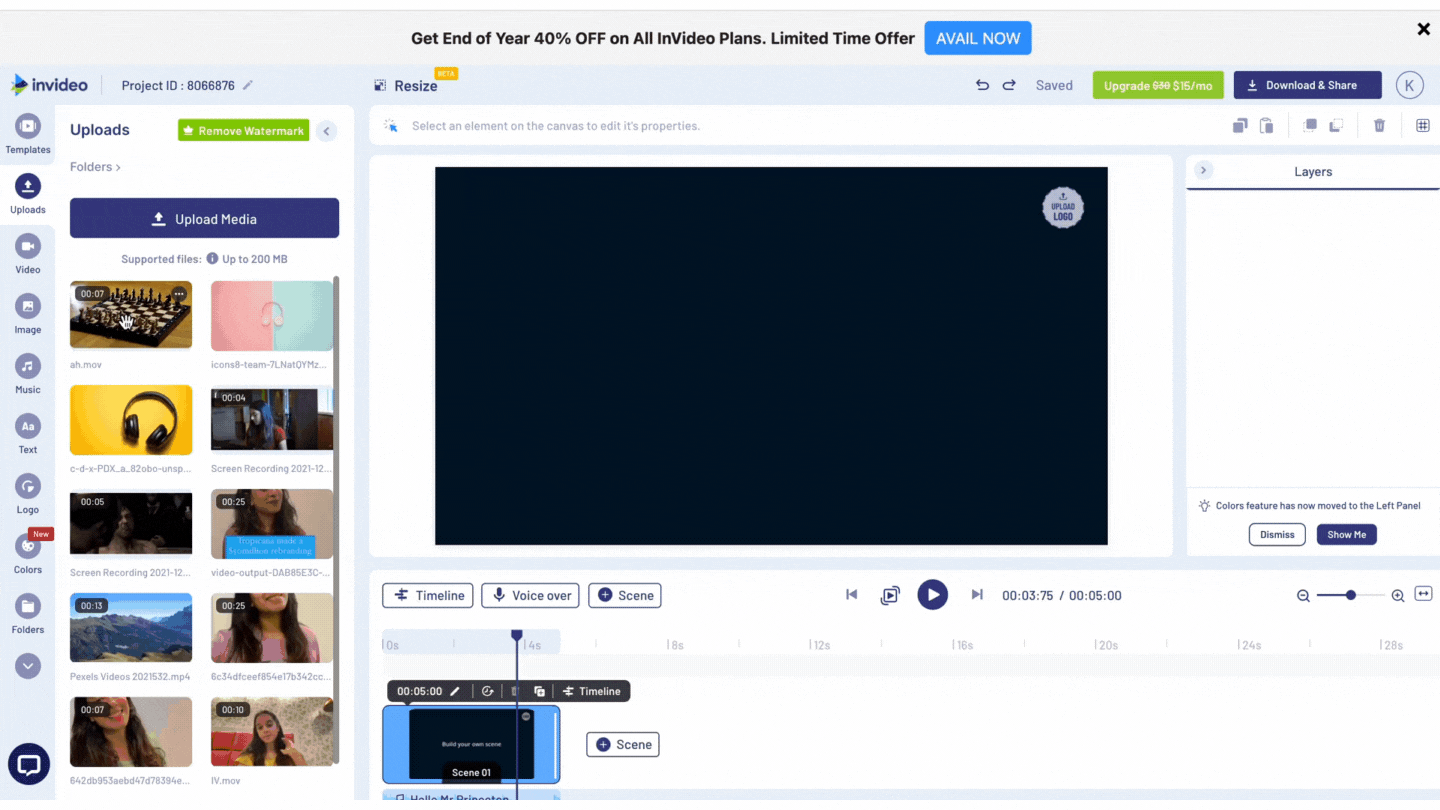Click the Copy element icon in the toolbar
This screenshot has width=1440, height=810.
pyautogui.click(x=1240, y=126)
